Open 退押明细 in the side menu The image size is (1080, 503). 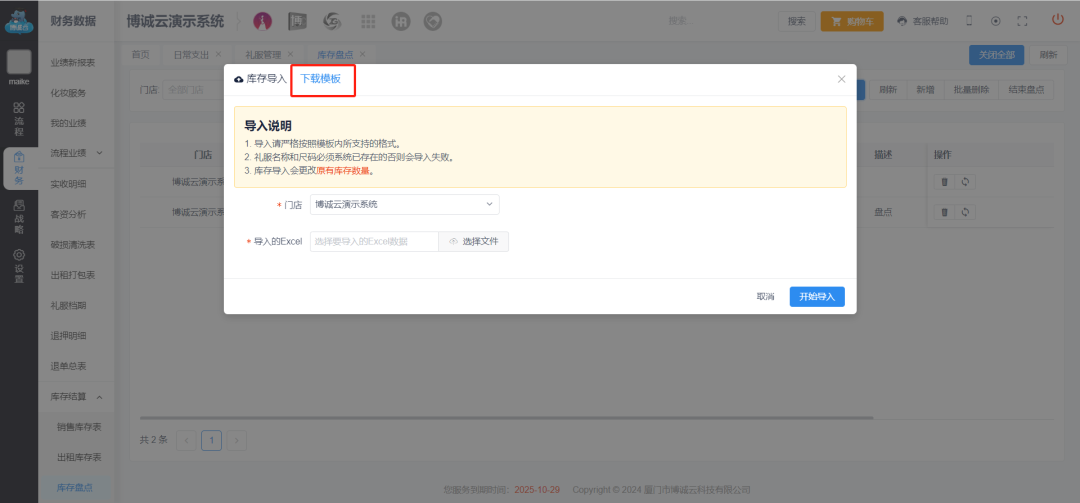click(68, 336)
